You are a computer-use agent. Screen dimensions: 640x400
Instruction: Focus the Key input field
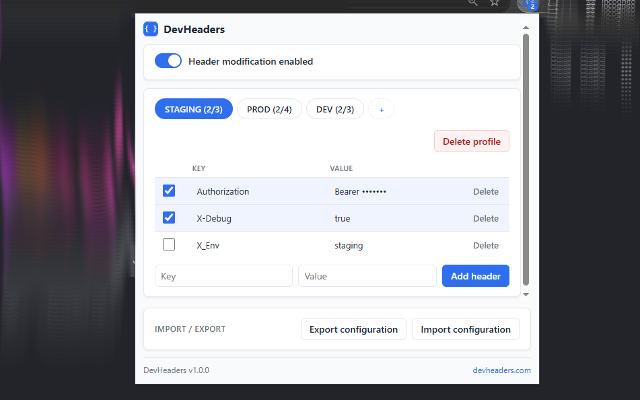[x=224, y=276]
